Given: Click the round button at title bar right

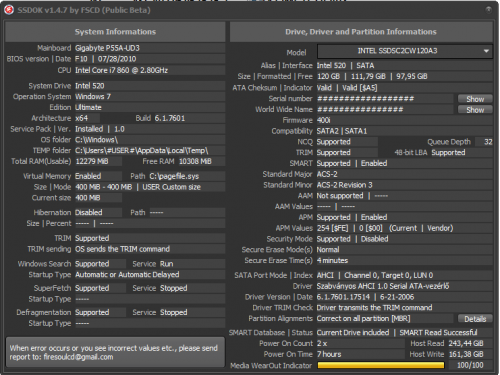Looking at the screenshot, I should click(x=488, y=9).
